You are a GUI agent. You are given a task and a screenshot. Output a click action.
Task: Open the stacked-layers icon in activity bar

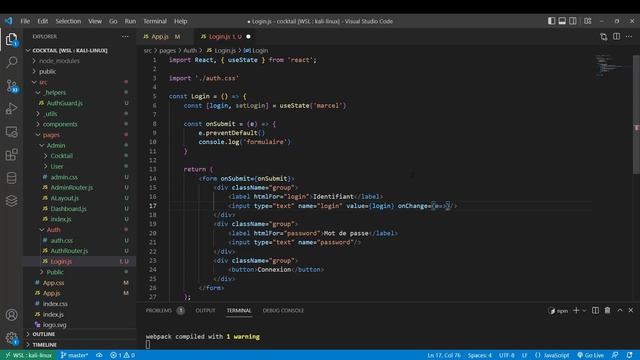click(x=11, y=200)
